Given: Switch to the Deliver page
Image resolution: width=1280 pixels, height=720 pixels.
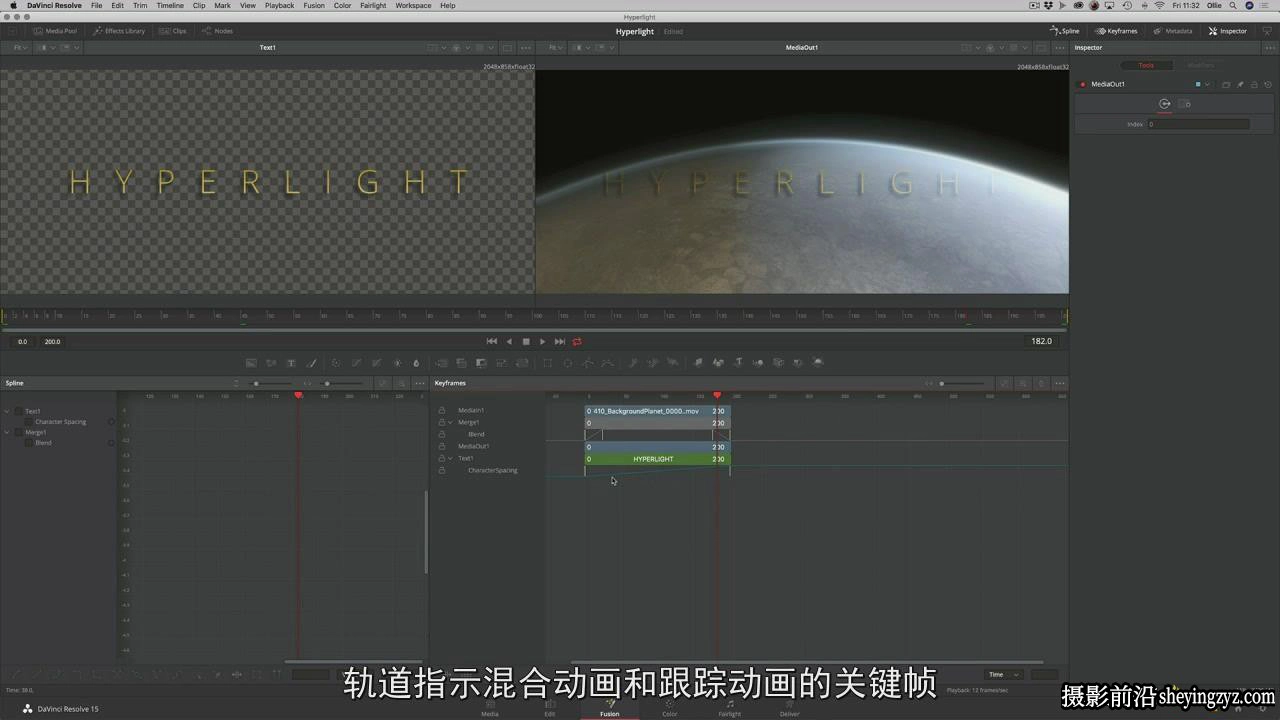Looking at the screenshot, I should (790, 708).
